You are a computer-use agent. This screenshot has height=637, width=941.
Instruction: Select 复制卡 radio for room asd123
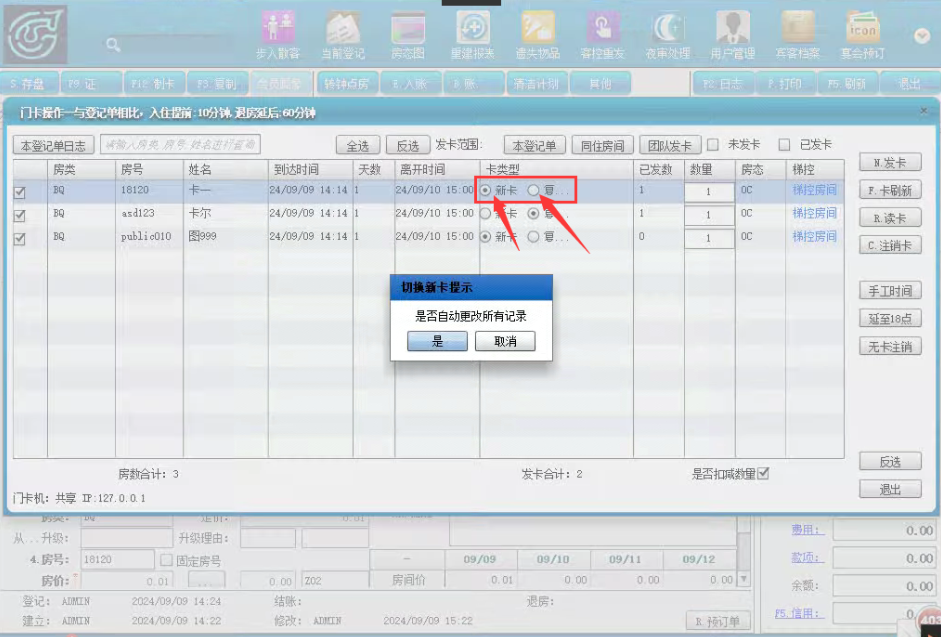pos(533,213)
